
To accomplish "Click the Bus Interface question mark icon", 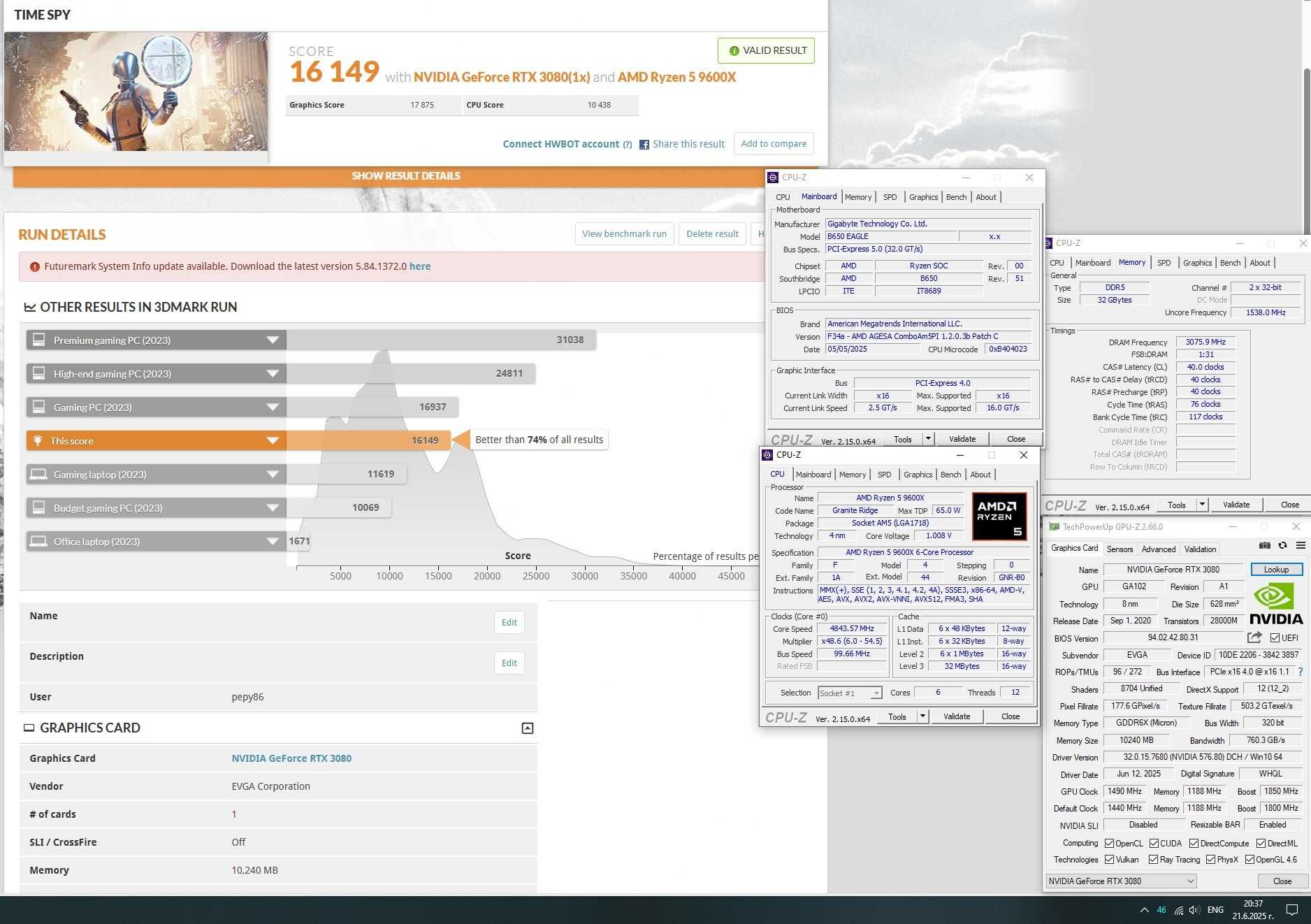I will (1300, 672).
